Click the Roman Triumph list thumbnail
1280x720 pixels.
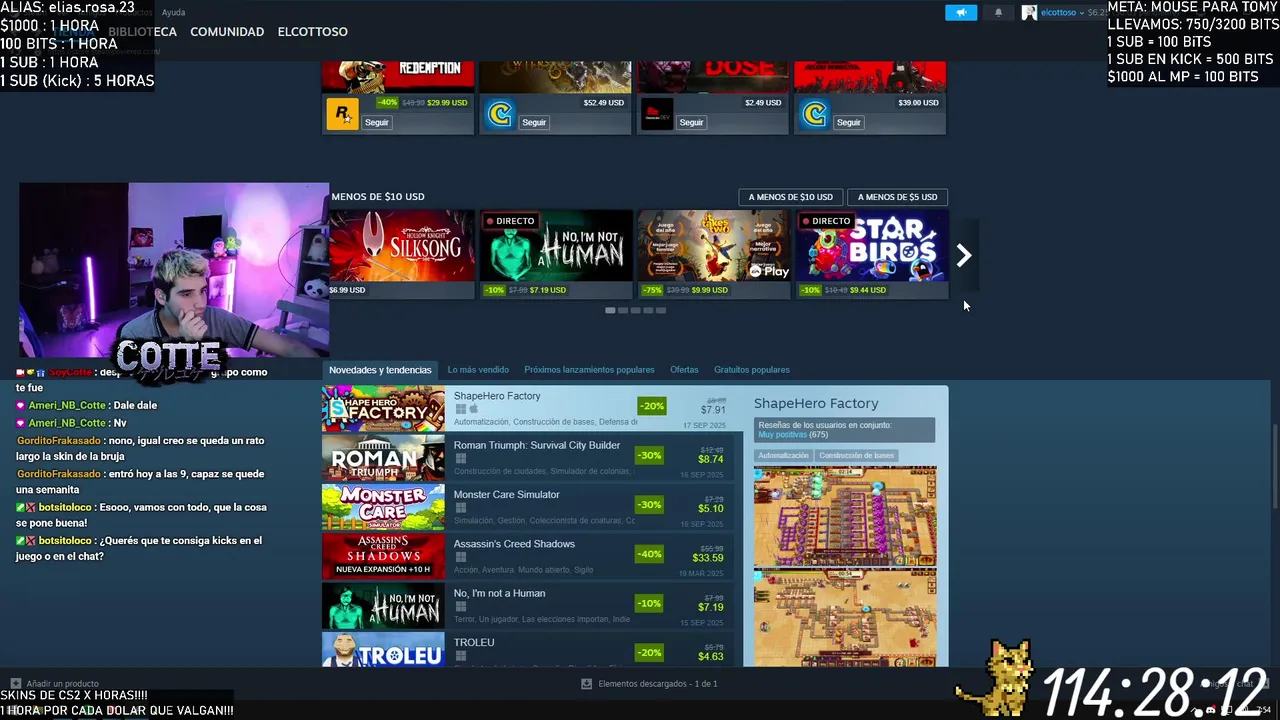click(x=383, y=458)
